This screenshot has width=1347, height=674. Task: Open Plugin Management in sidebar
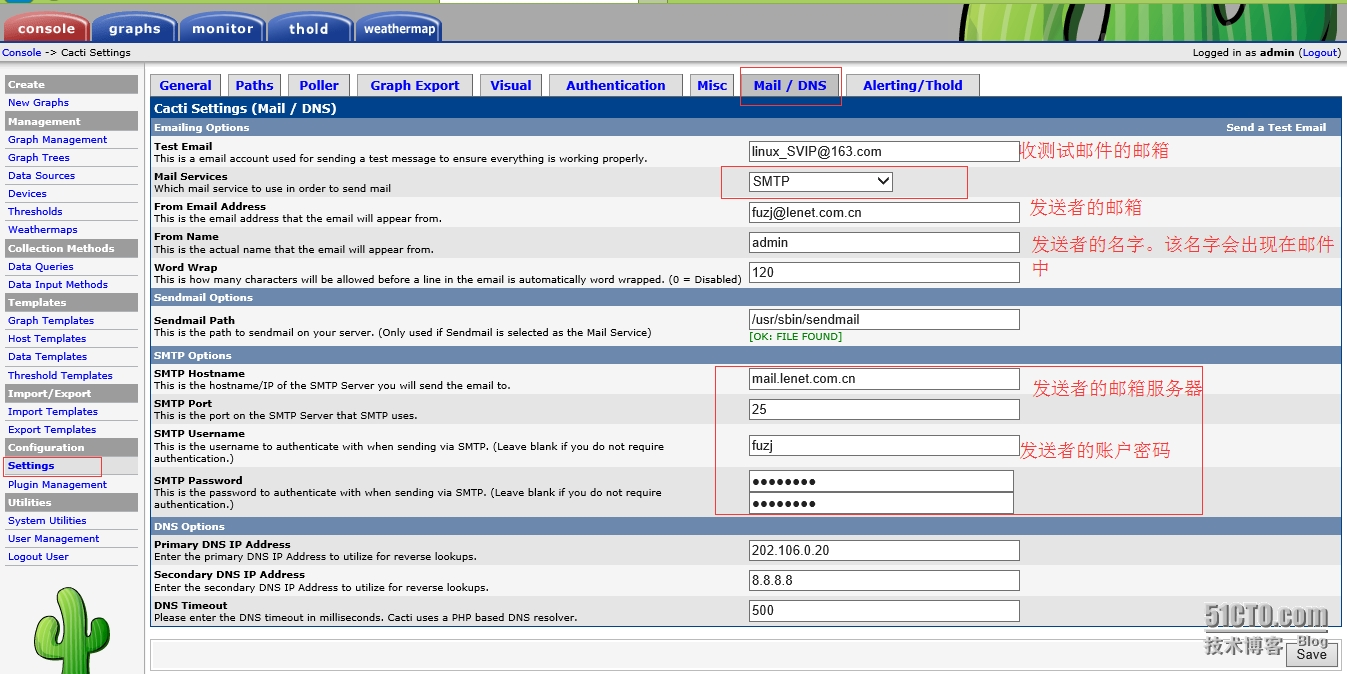57,484
